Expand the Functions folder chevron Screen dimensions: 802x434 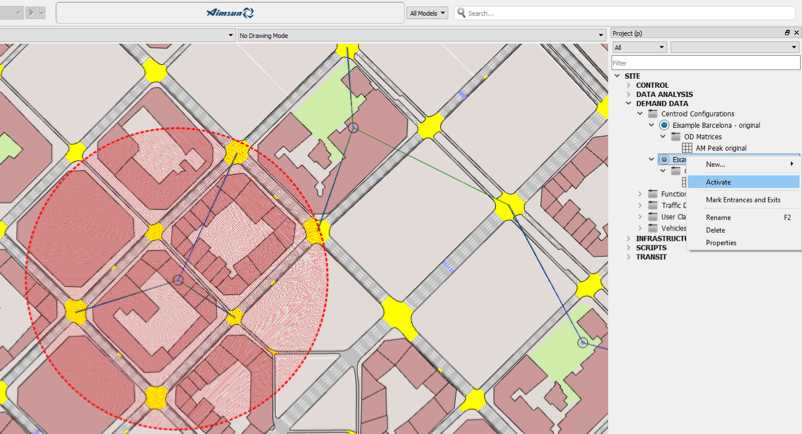pyautogui.click(x=640, y=194)
